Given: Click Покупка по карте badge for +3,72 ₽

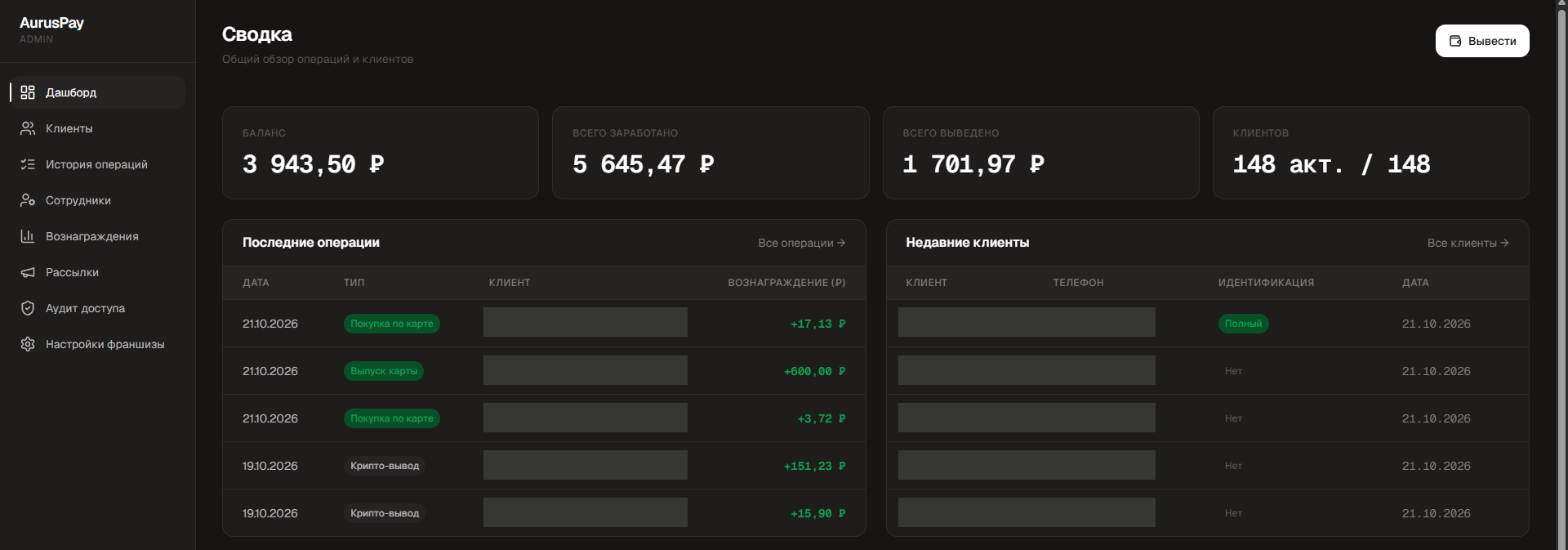Looking at the screenshot, I should (392, 418).
